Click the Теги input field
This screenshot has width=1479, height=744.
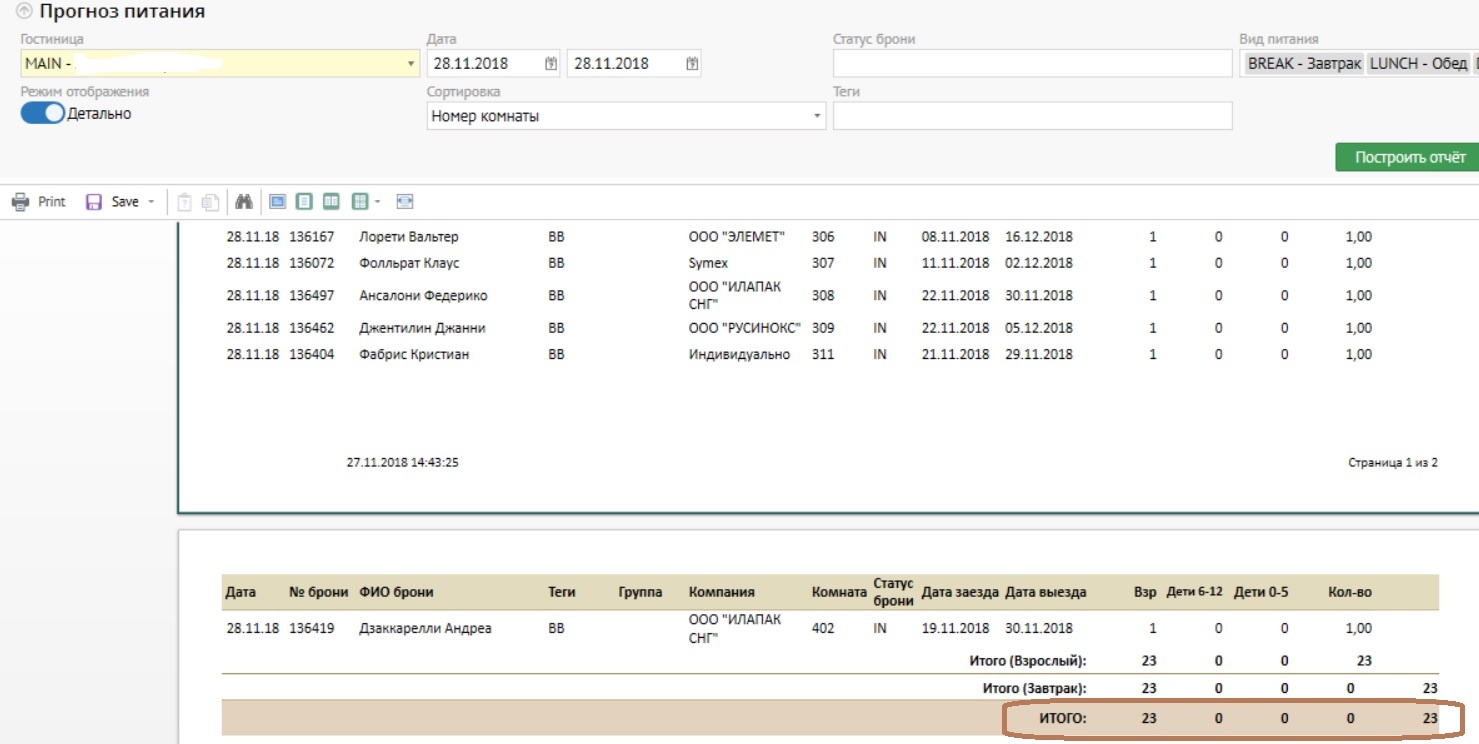pos(1032,117)
